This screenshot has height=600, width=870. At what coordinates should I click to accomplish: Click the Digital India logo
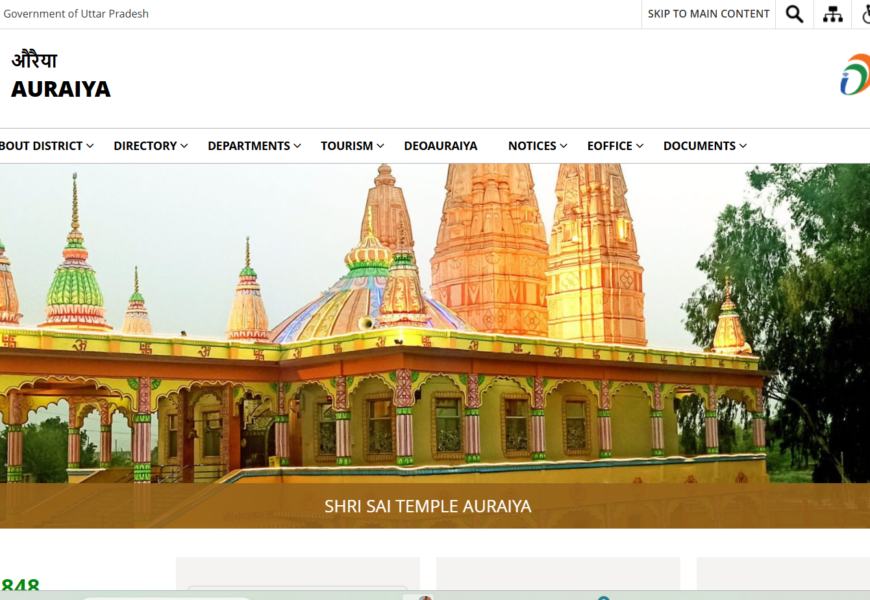(855, 75)
